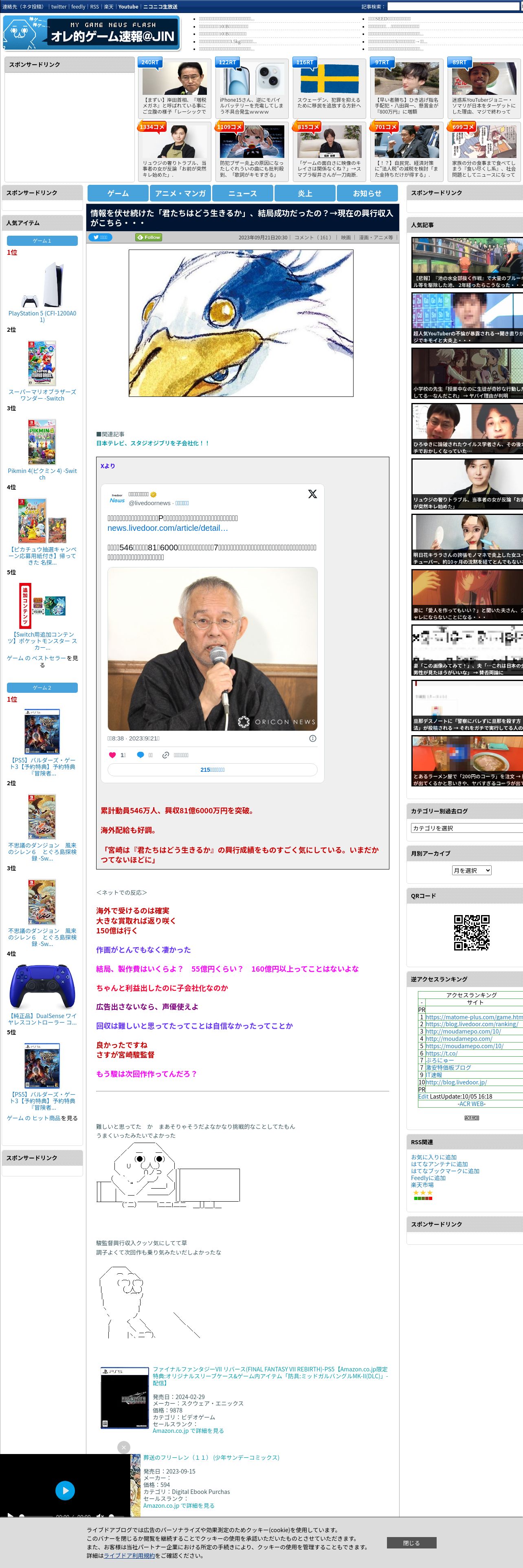523x1568 pixels.
Task: Open blue DualSense controller product image
Action: pyautogui.click(x=42, y=986)
